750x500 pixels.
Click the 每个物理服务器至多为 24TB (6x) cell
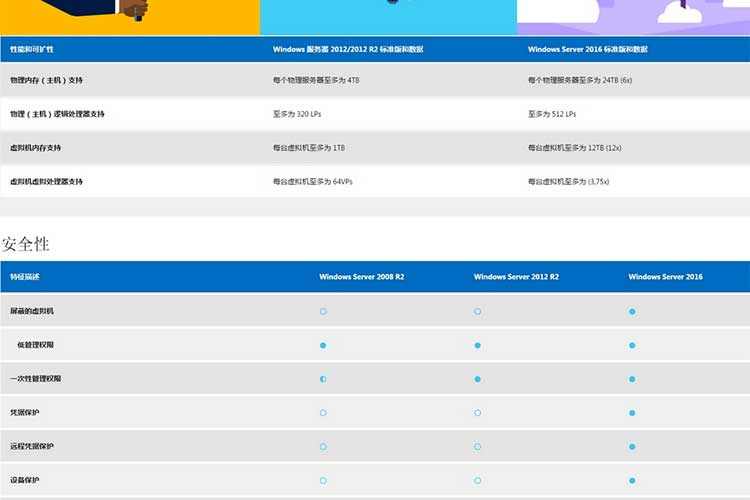pyautogui.click(x=580, y=80)
